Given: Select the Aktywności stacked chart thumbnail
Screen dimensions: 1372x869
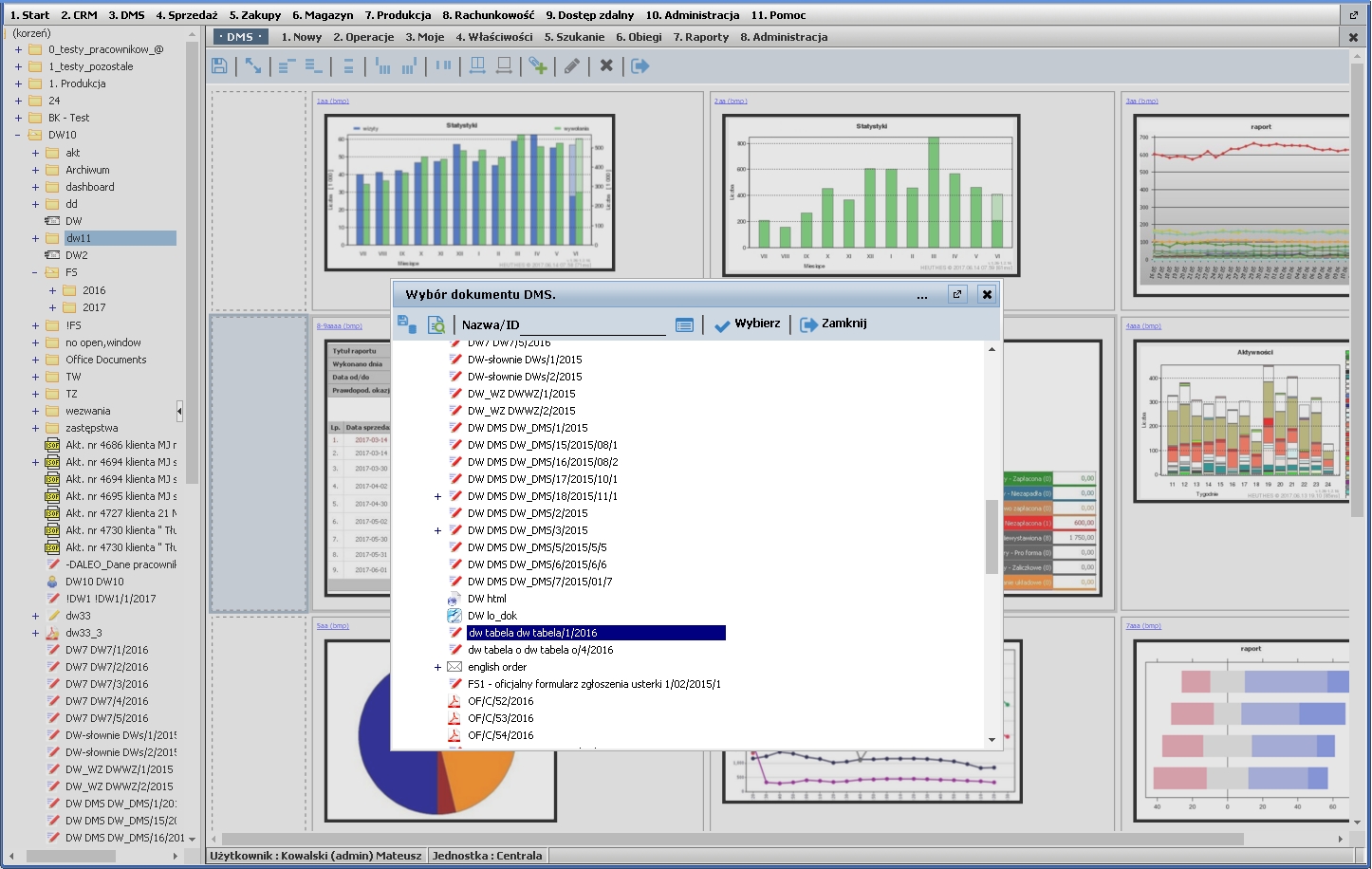Looking at the screenshot, I should point(1241,420).
